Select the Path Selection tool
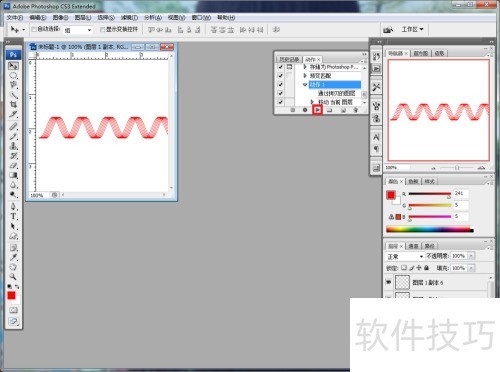 (x=13, y=226)
